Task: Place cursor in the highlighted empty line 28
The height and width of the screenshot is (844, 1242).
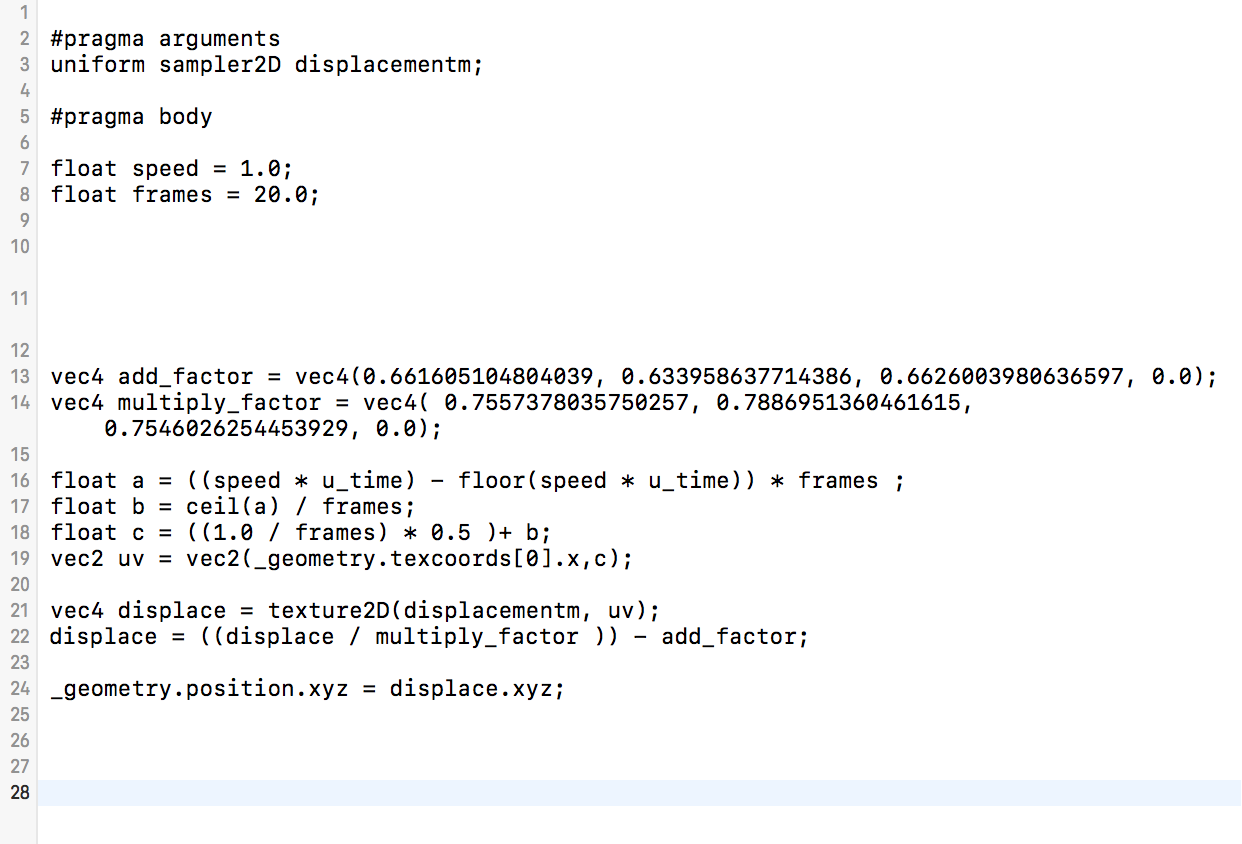Action: tap(600, 793)
